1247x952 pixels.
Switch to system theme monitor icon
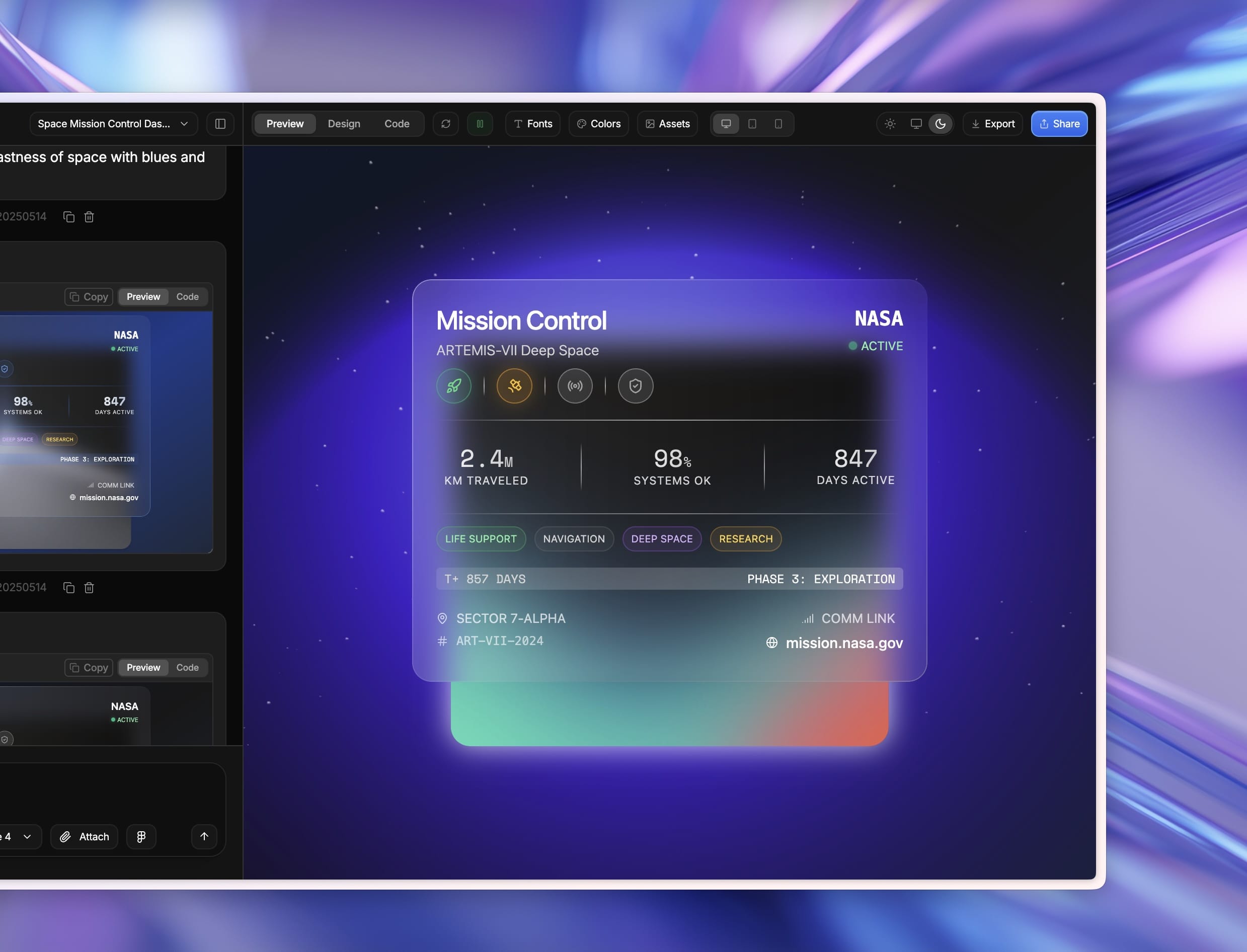(916, 124)
